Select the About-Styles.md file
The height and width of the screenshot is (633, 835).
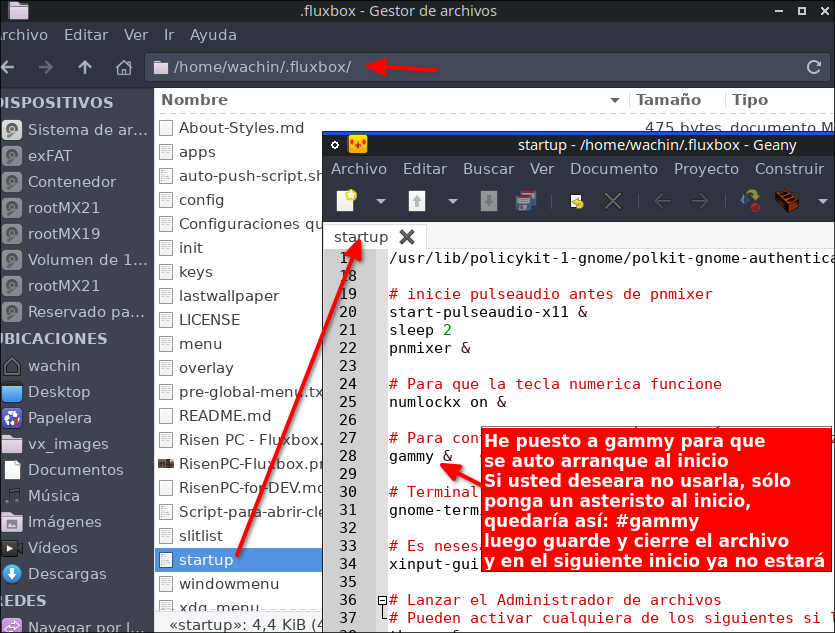coord(241,128)
